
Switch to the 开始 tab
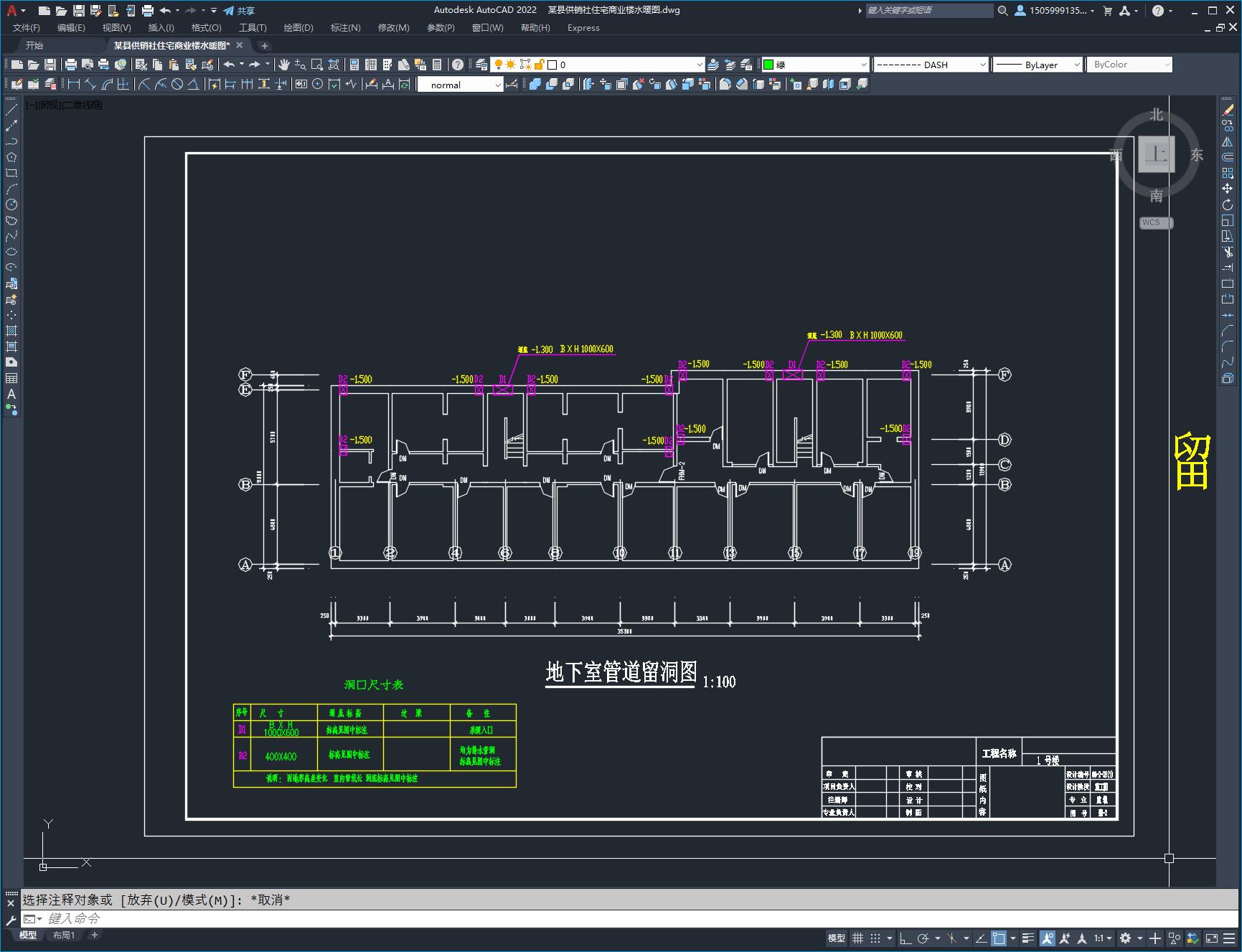34,45
